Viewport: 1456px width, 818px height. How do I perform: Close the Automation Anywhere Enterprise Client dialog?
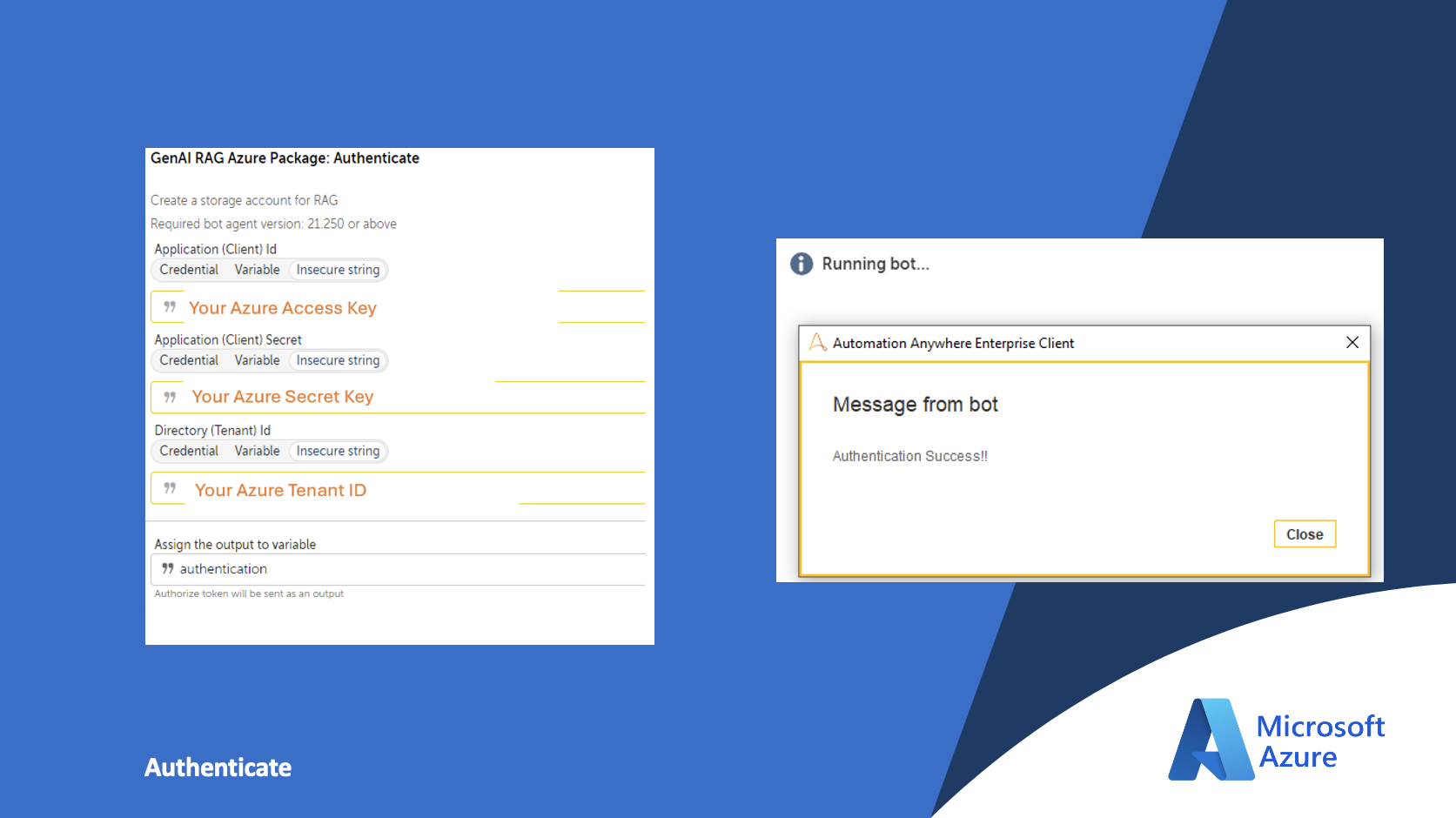coord(1352,342)
